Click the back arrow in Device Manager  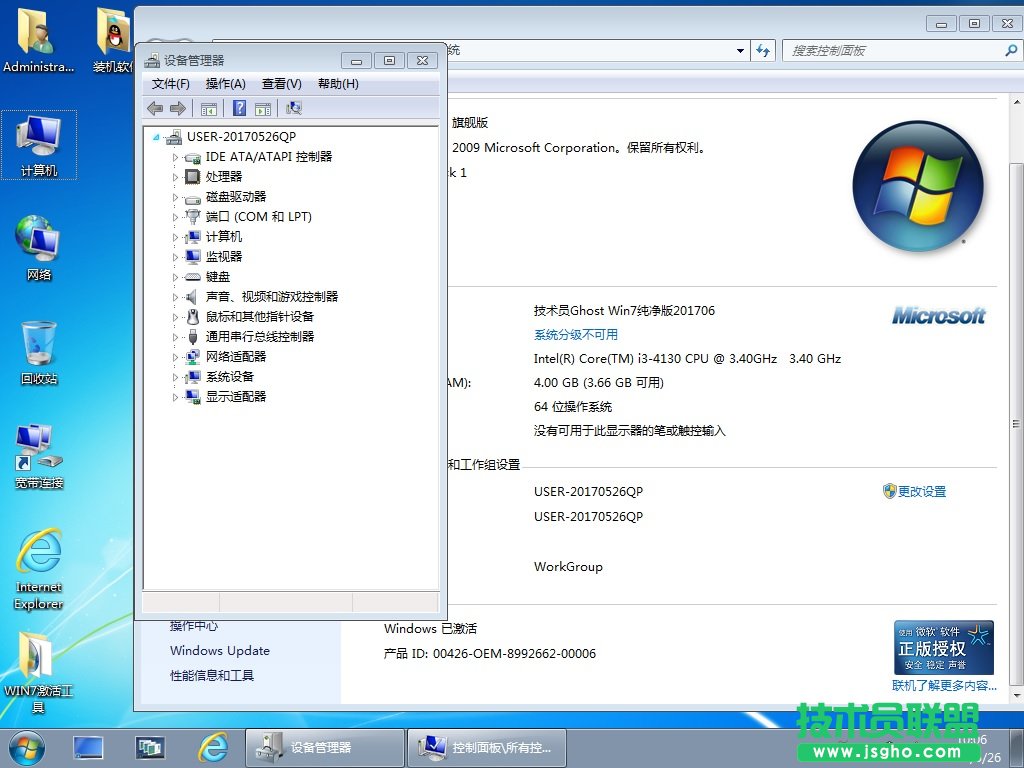[x=155, y=108]
